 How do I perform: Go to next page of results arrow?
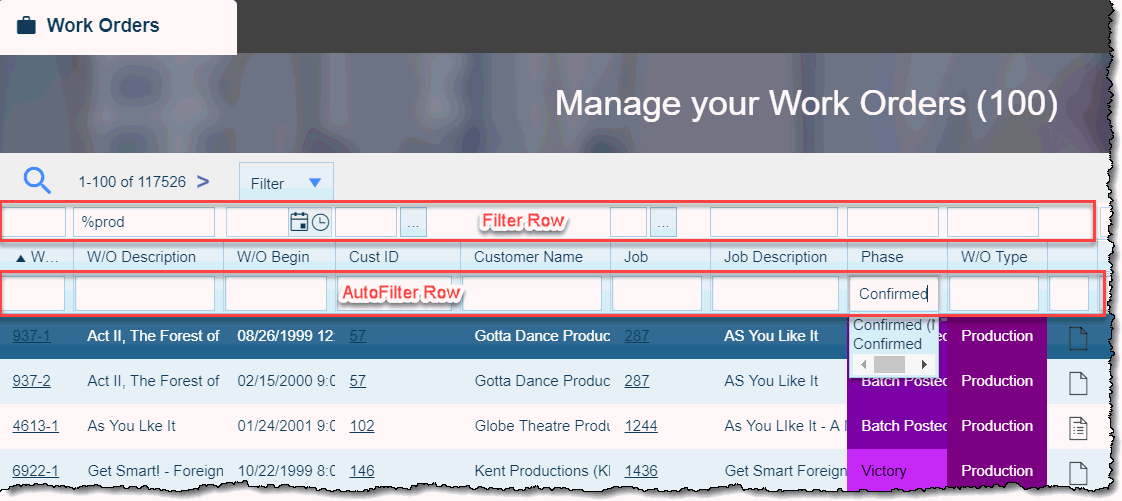pyautogui.click(x=203, y=182)
